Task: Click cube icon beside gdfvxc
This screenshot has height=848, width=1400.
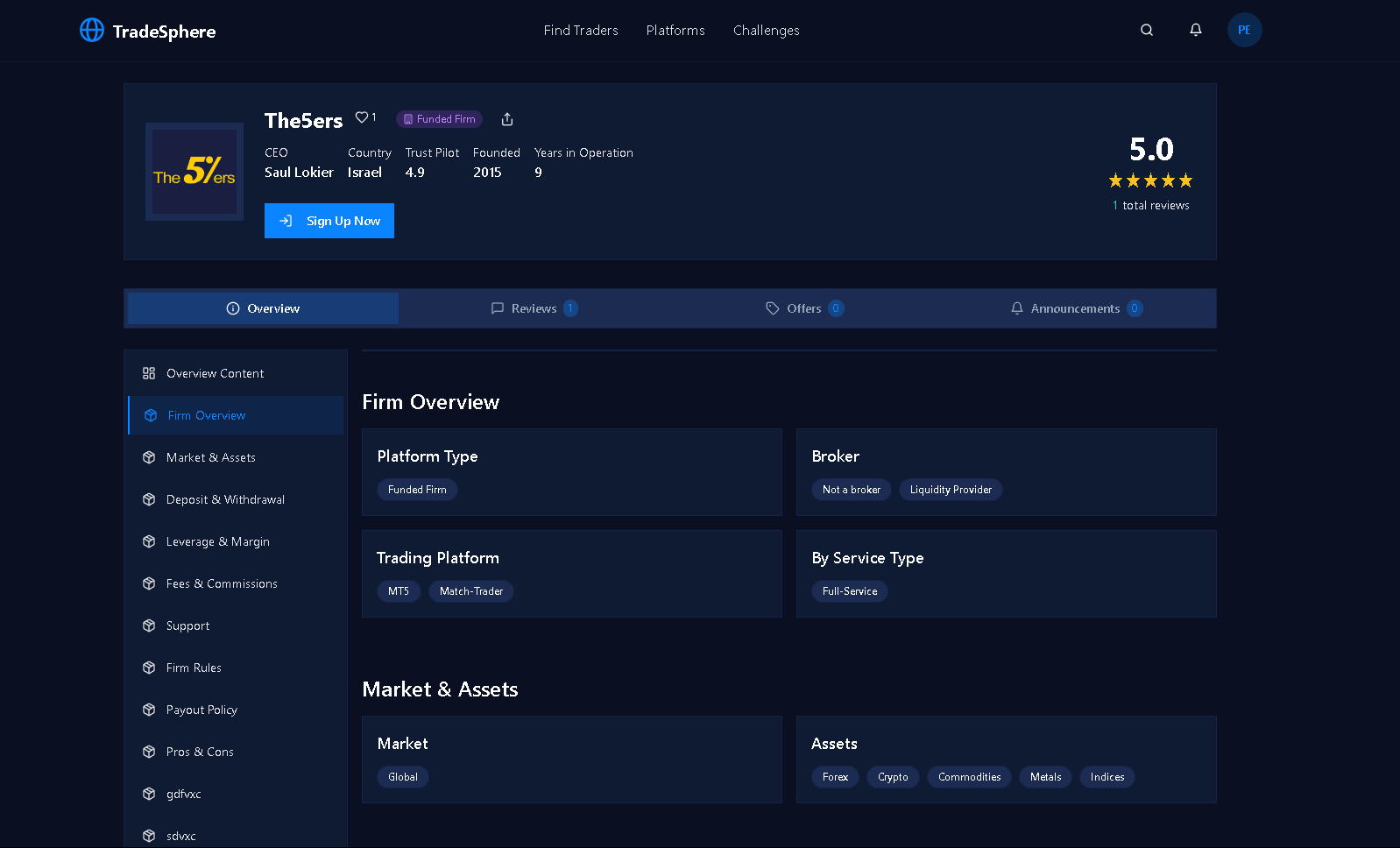Action: point(149,794)
